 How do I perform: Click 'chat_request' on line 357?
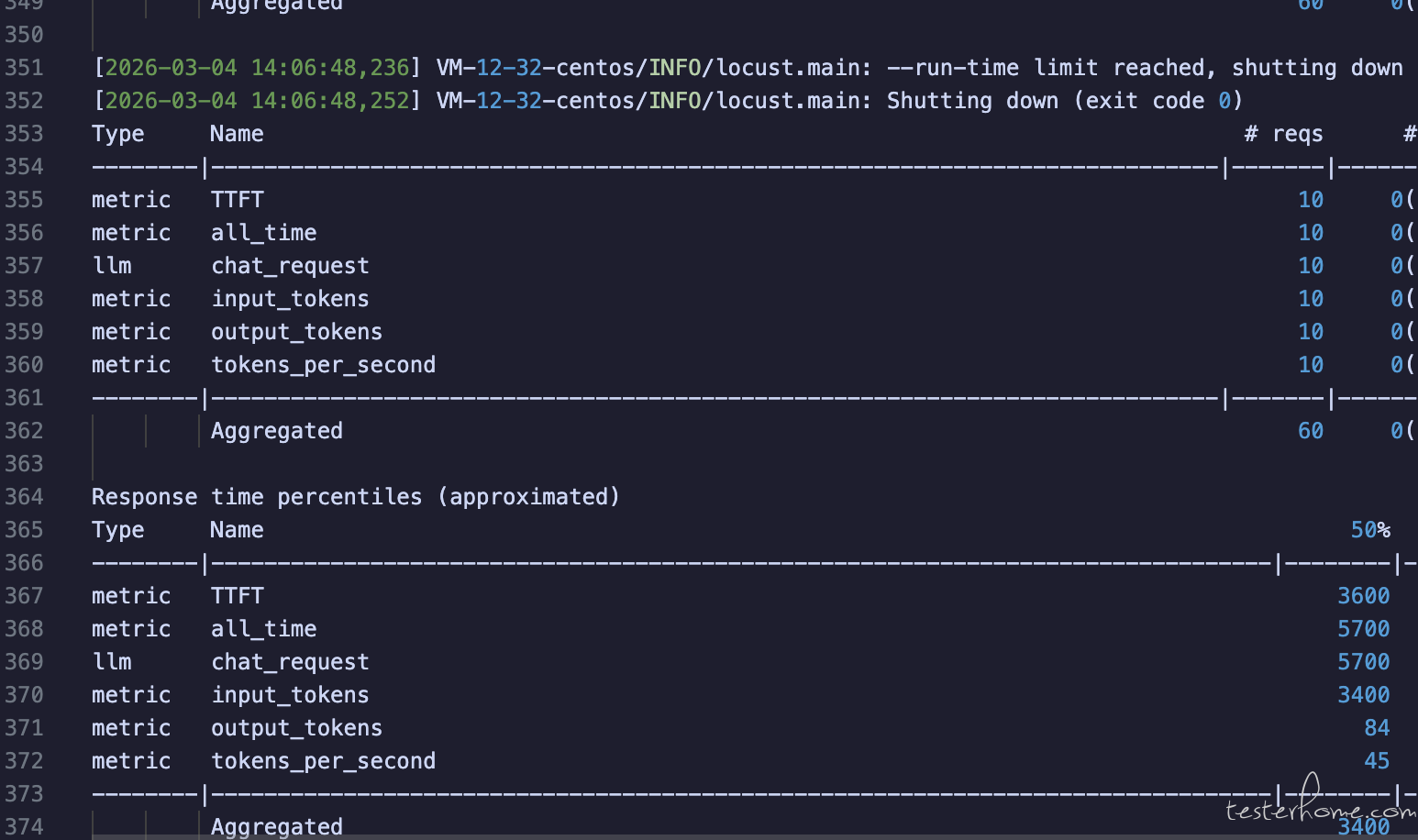290,266
